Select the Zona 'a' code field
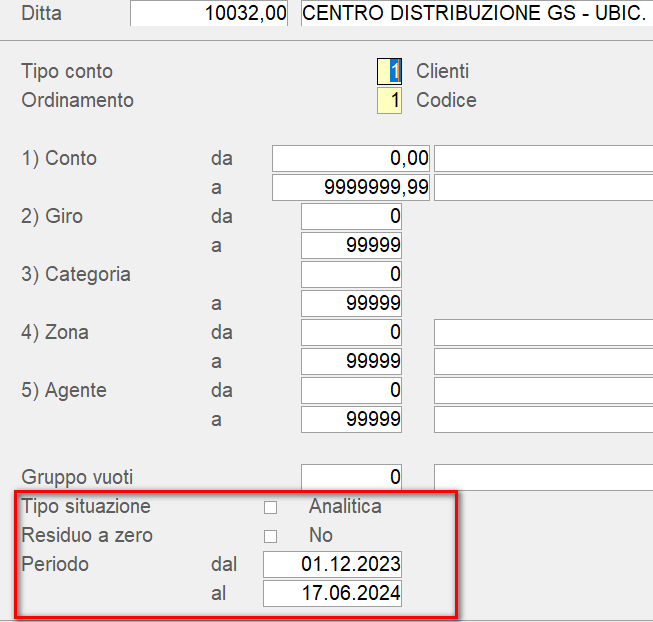Screen dimensions: 653x622 coord(351,362)
